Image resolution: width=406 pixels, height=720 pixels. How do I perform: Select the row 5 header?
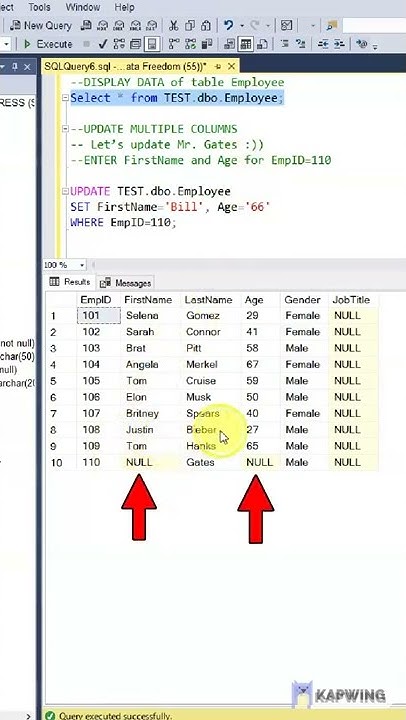61,381
